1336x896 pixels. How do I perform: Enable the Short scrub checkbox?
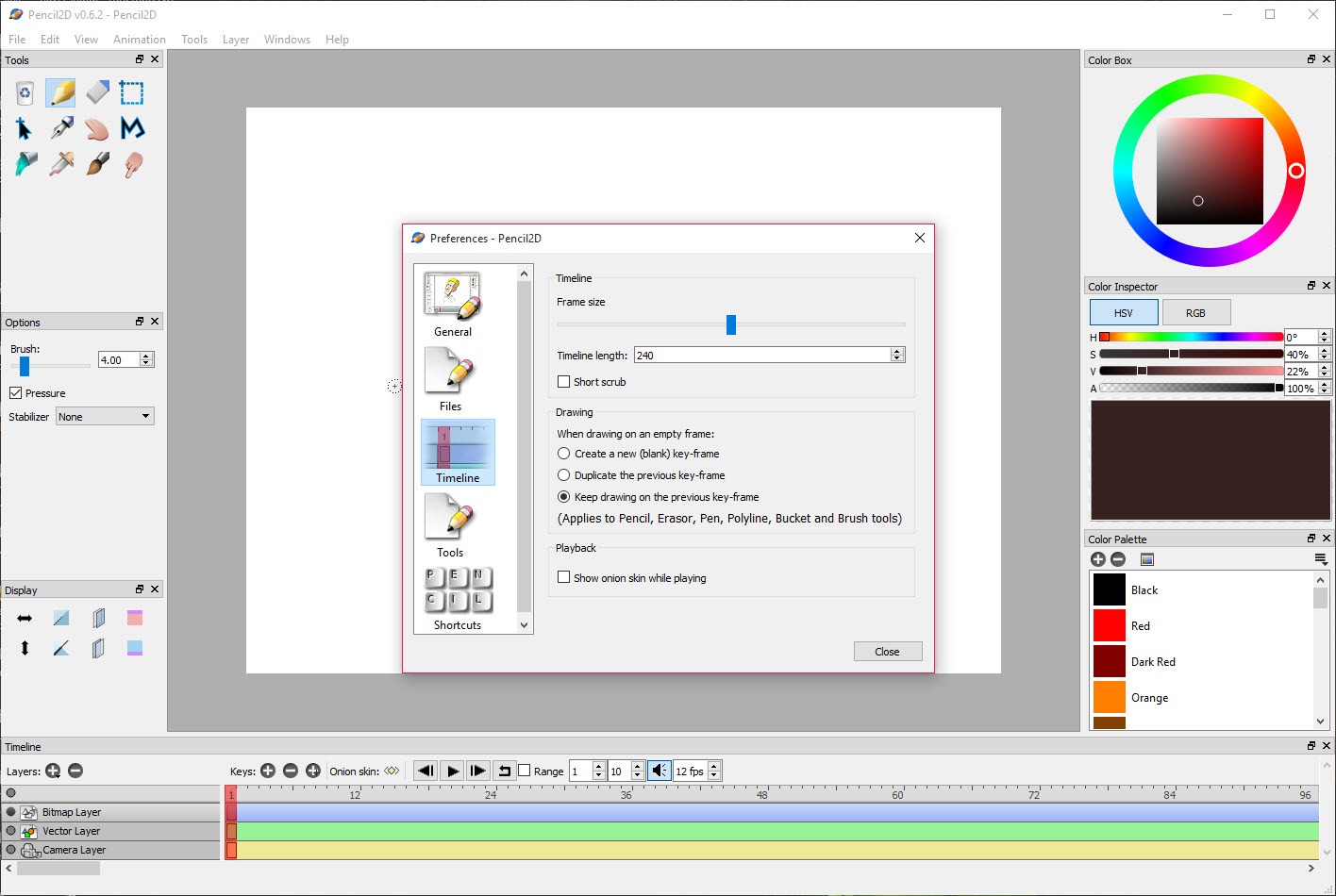pyautogui.click(x=564, y=382)
